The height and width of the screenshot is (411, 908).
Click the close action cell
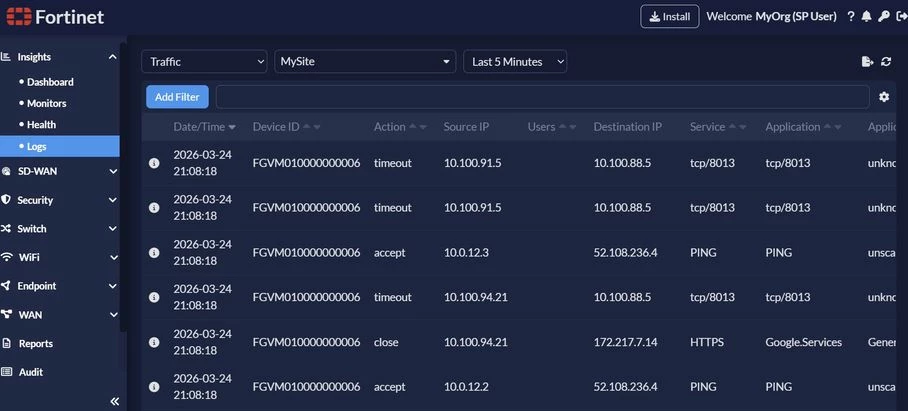click(x=386, y=342)
